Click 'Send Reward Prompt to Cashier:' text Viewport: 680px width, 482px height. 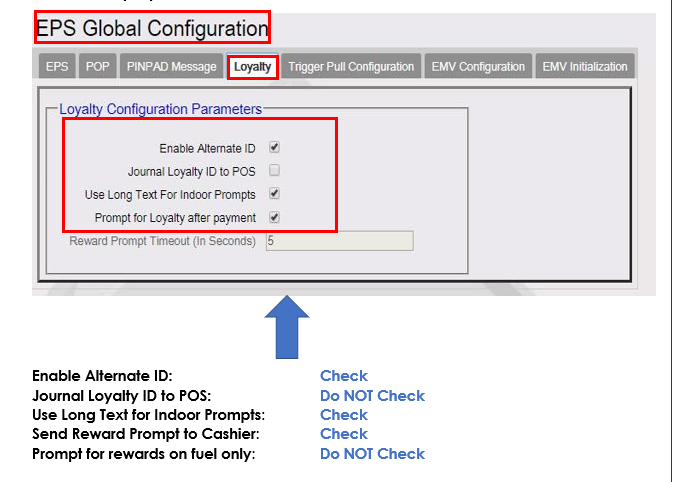click(x=146, y=434)
